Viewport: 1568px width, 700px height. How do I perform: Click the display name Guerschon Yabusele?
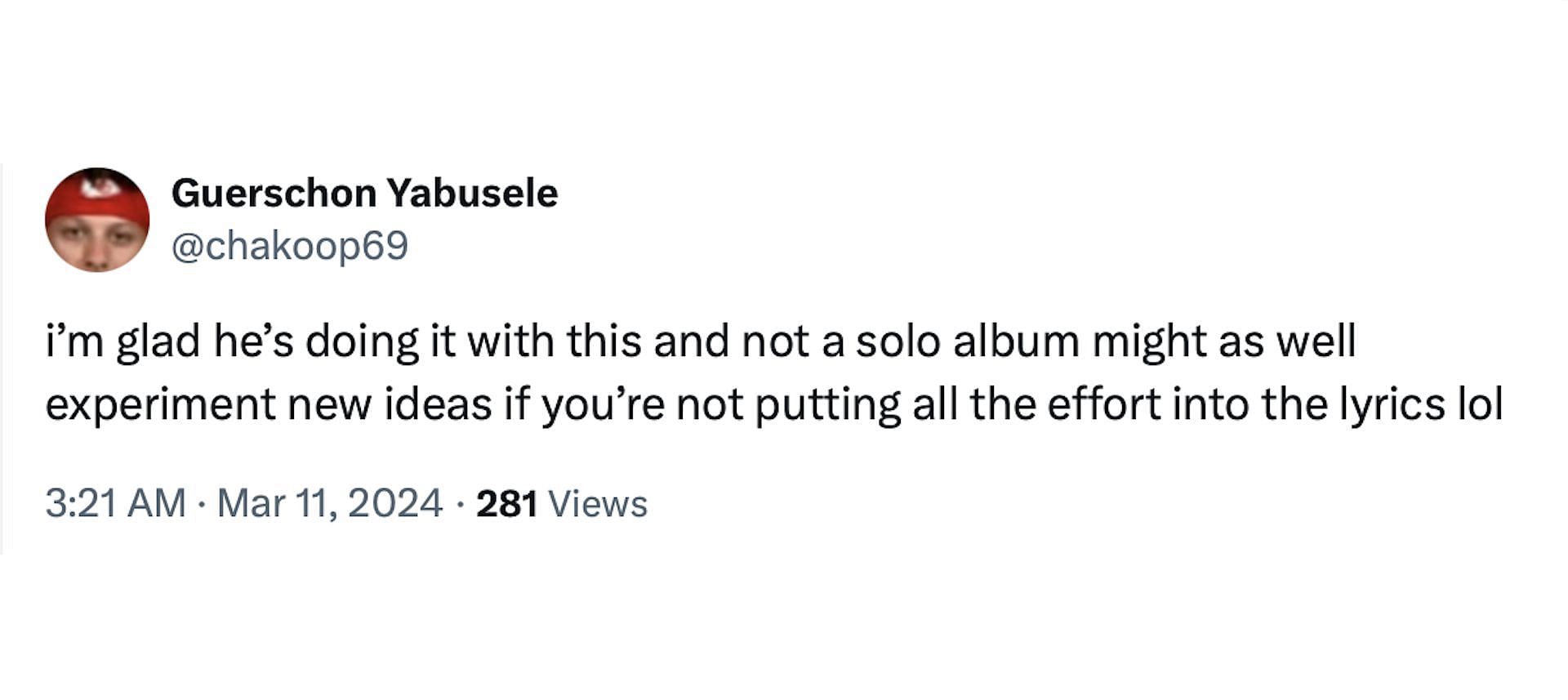(364, 194)
